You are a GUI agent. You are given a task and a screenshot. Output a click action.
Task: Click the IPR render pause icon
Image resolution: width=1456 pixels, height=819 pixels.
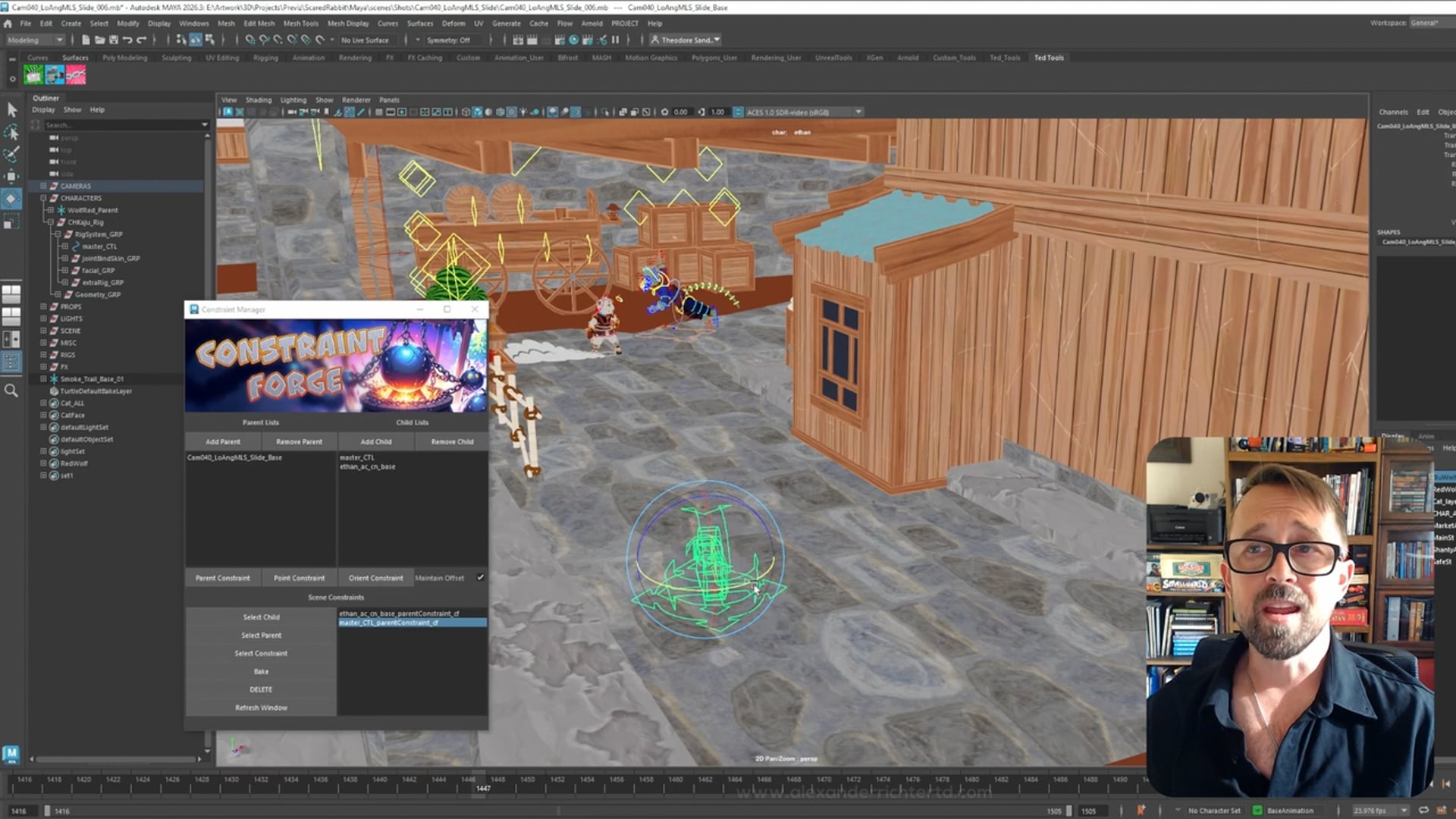(x=616, y=40)
